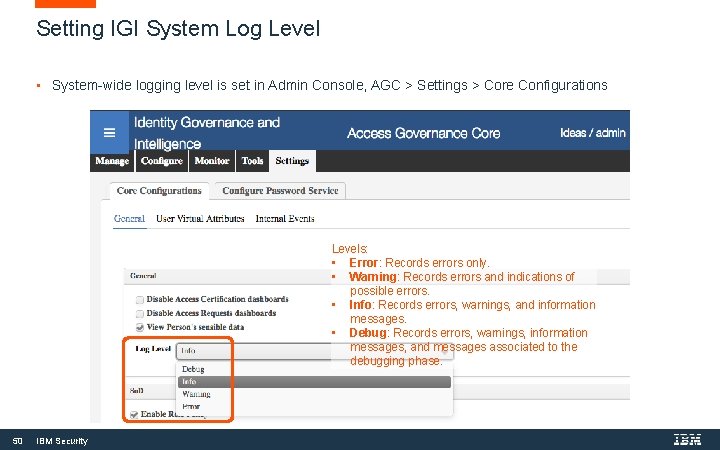Viewport: 720px width, 450px height.
Task: Switch to Configure Password Service tab
Action: (x=280, y=191)
